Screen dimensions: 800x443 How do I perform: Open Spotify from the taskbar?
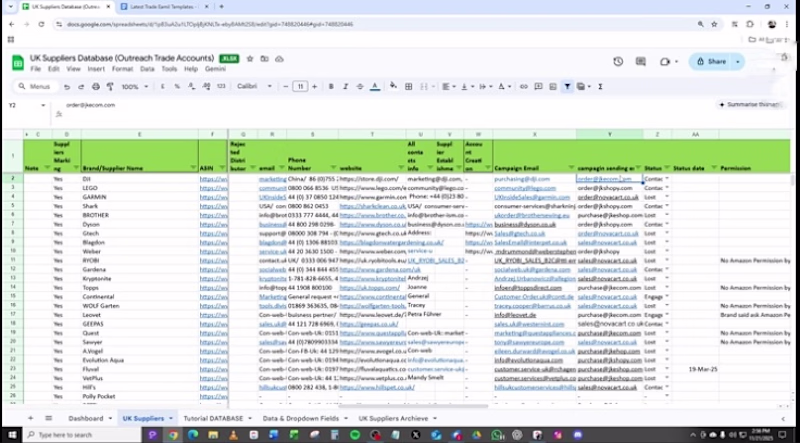point(355,435)
